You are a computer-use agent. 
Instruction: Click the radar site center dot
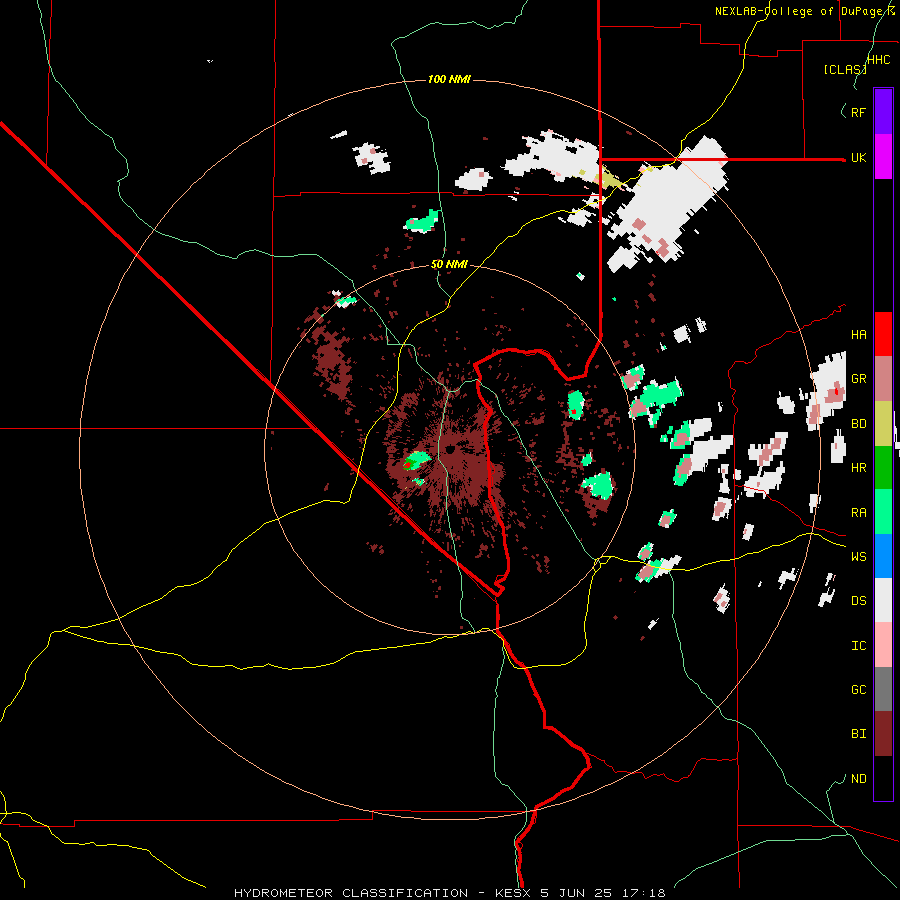coord(450,449)
